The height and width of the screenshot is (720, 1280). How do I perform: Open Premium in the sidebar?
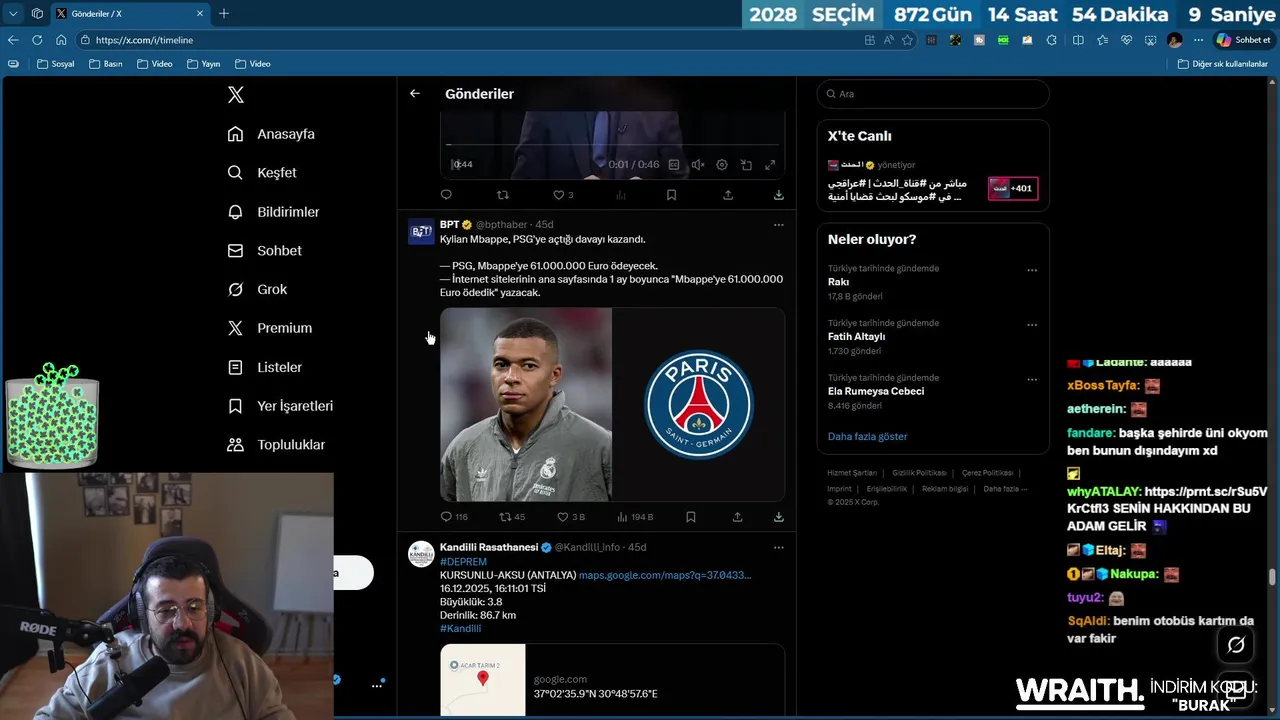coord(270,328)
